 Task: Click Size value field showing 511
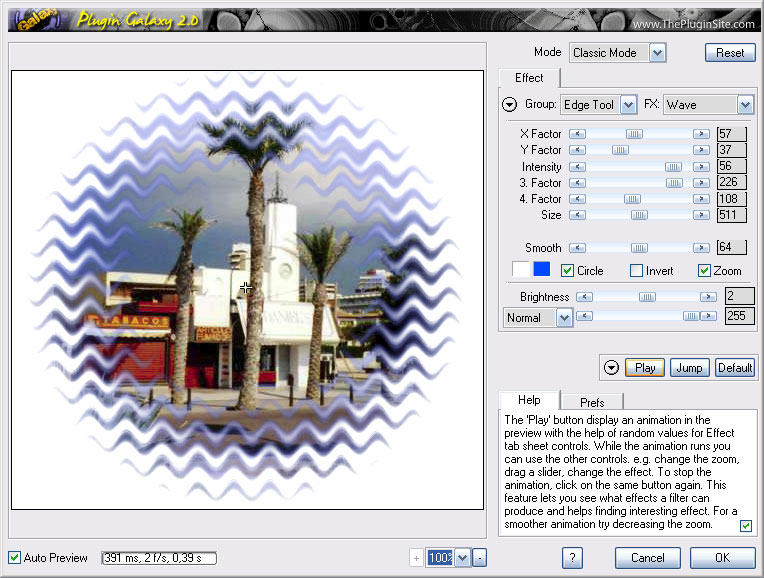(732, 215)
